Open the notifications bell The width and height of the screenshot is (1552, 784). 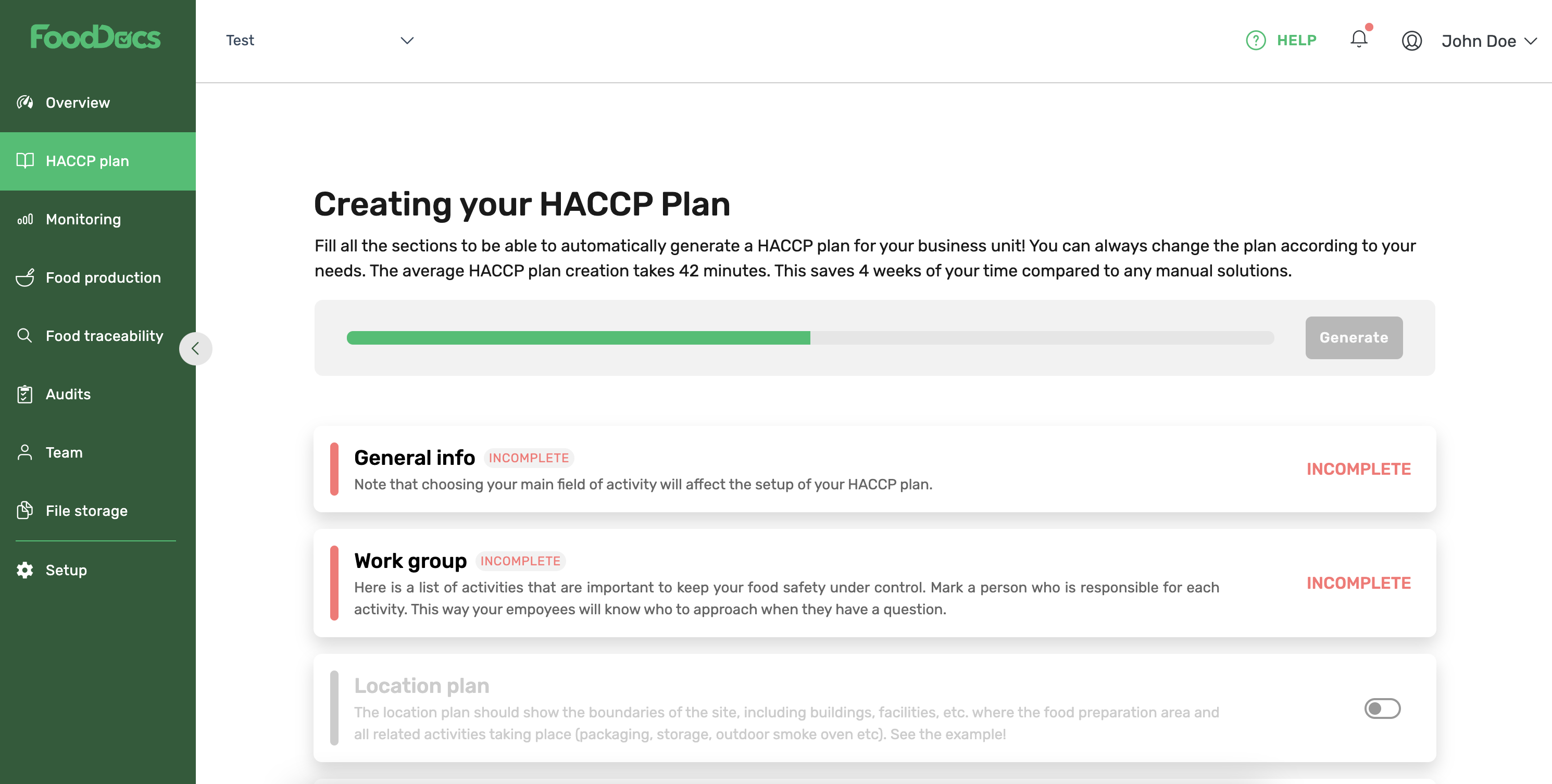[x=1359, y=39]
